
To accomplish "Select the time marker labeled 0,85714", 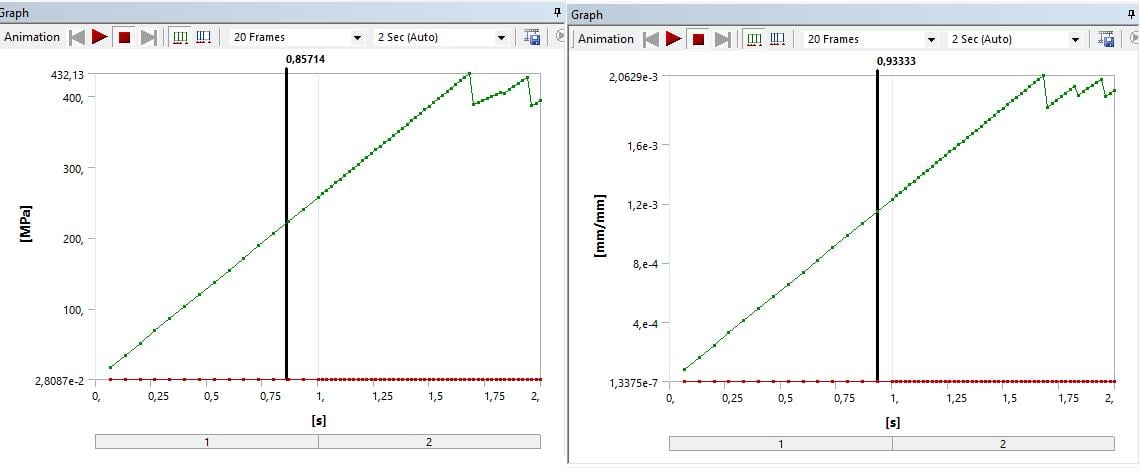I will click(x=286, y=224).
